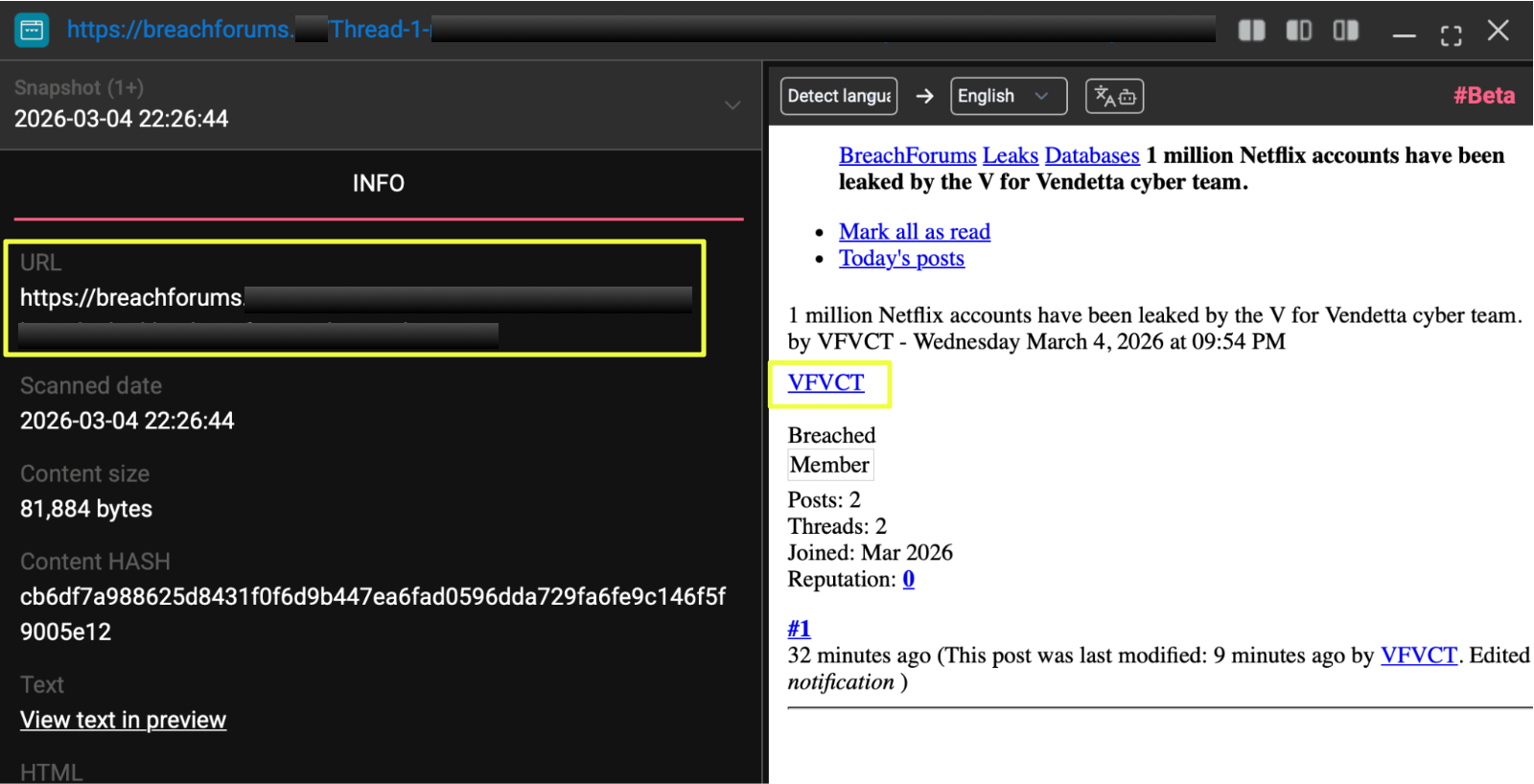Enter fullscreen with the expand icon

pos(1451,35)
